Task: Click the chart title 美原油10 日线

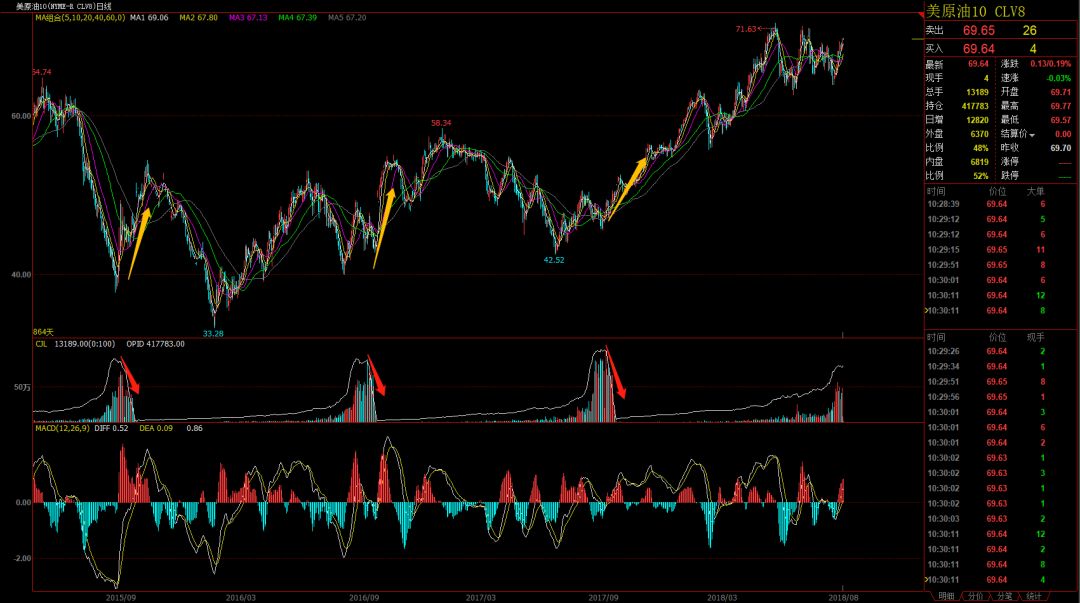Action: point(63,6)
